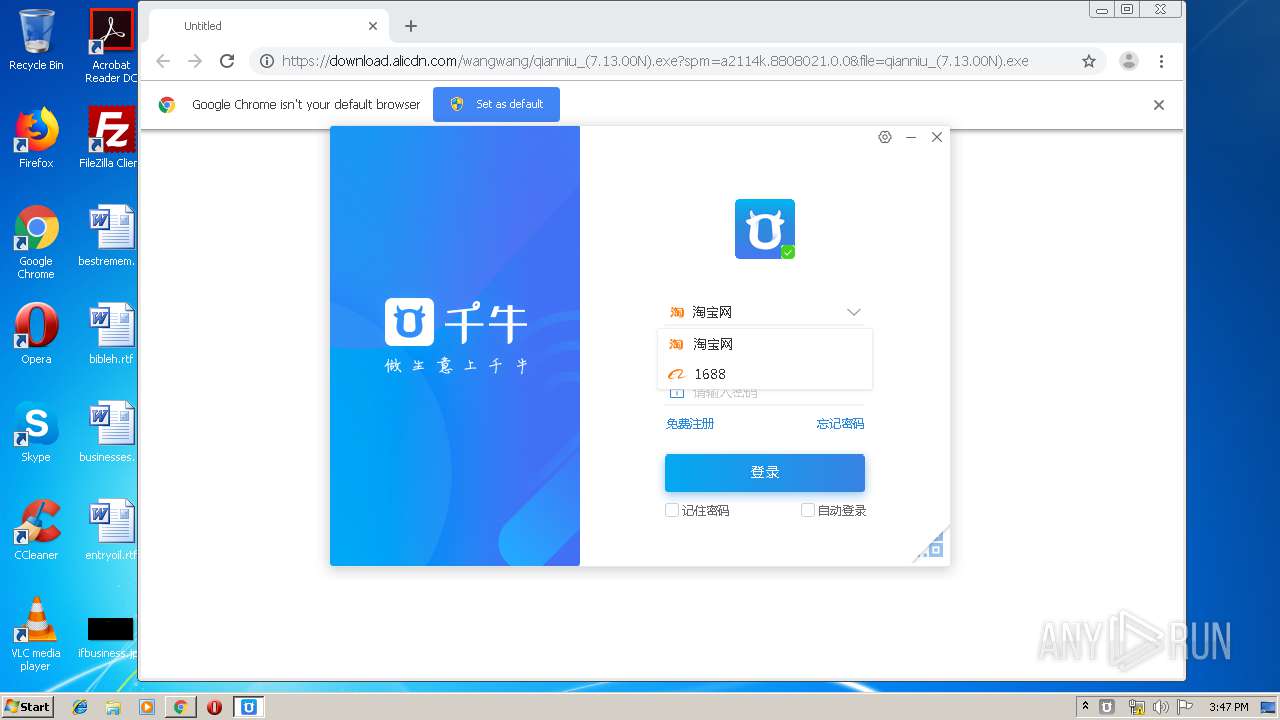Viewport: 1280px width, 720px height.
Task: Select the Skype desktop icon
Action: click(x=36, y=432)
